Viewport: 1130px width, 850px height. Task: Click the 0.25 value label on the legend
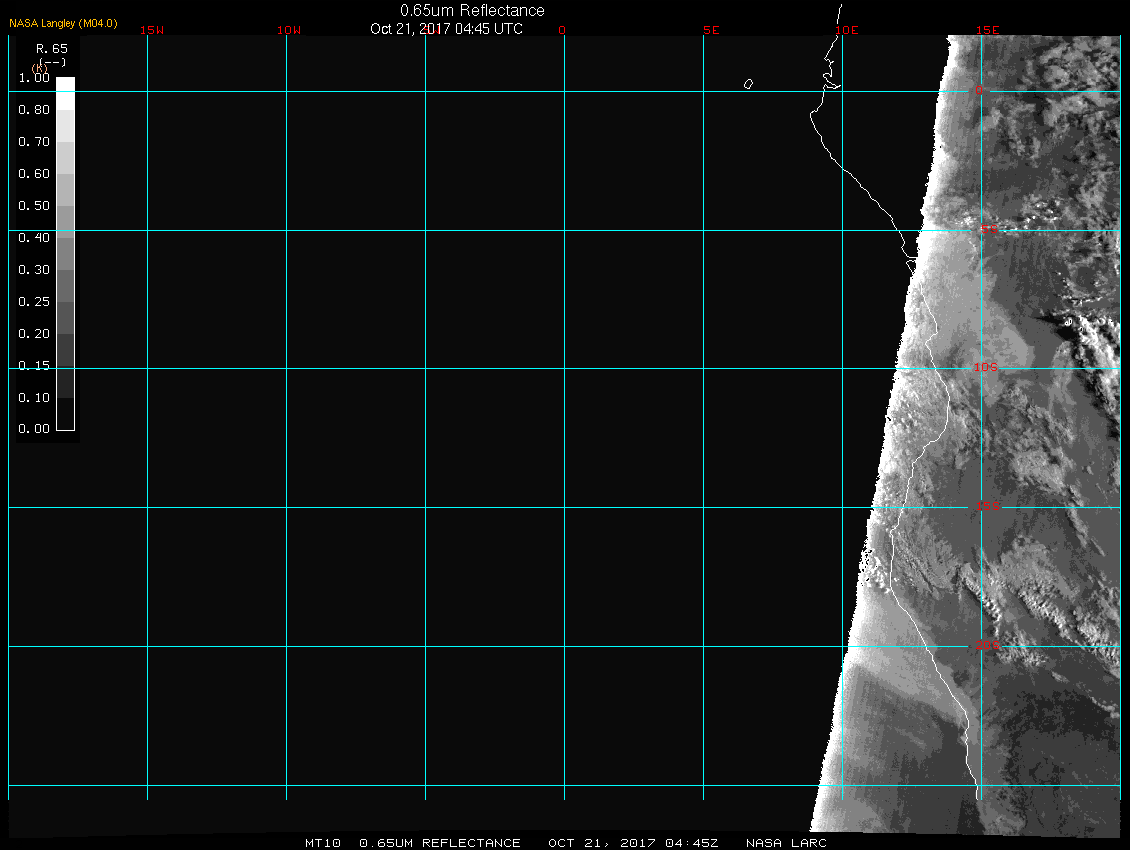point(34,302)
